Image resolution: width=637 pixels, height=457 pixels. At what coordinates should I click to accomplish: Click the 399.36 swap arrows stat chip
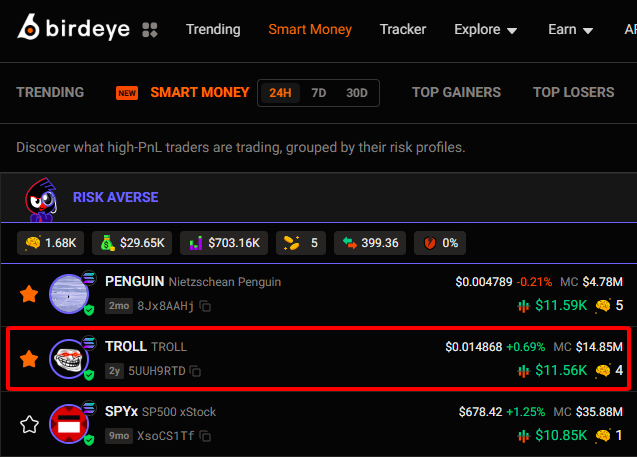[370, 243]
